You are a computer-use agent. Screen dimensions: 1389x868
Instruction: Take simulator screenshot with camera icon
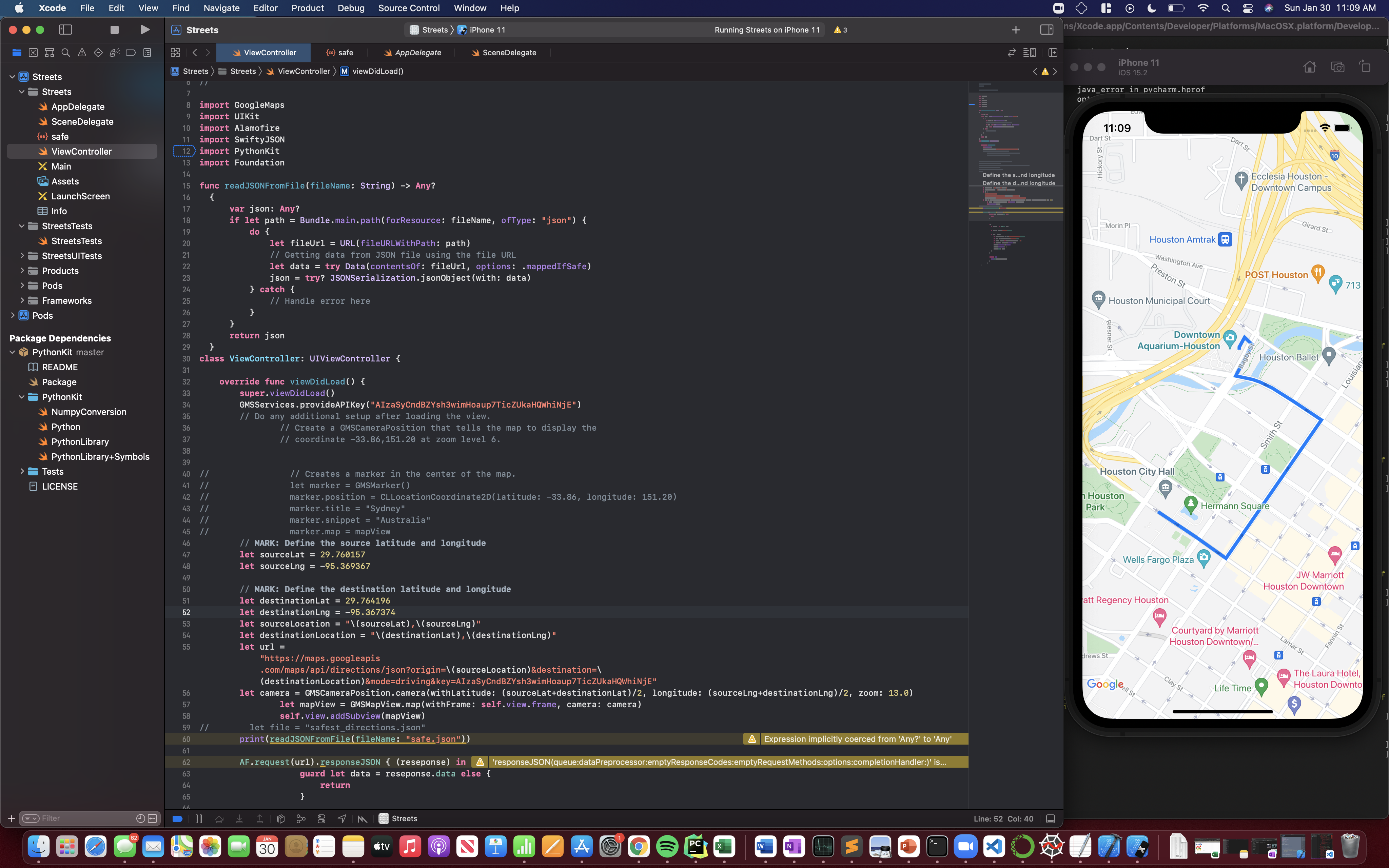tap(1337, 67)
